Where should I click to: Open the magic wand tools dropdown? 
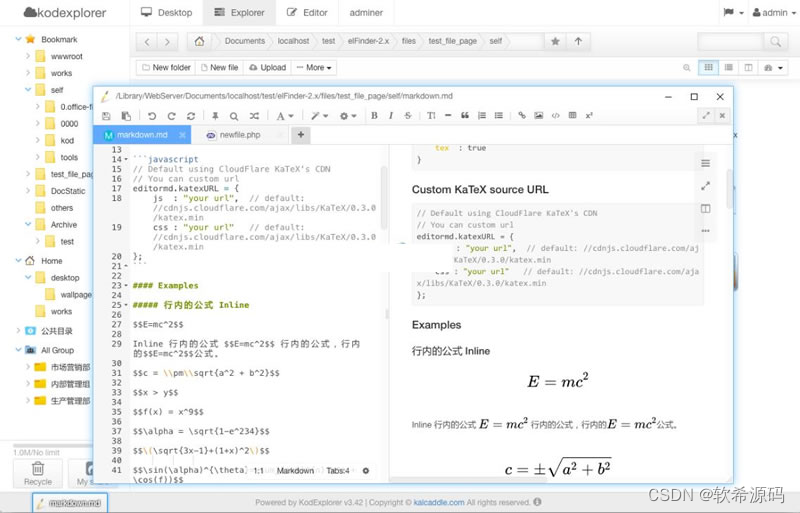pyautogui.click(x=319, y=116)
